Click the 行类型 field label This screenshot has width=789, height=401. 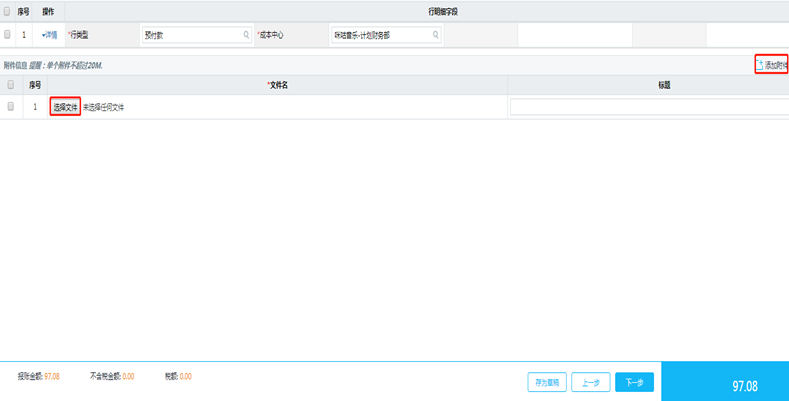77,35
